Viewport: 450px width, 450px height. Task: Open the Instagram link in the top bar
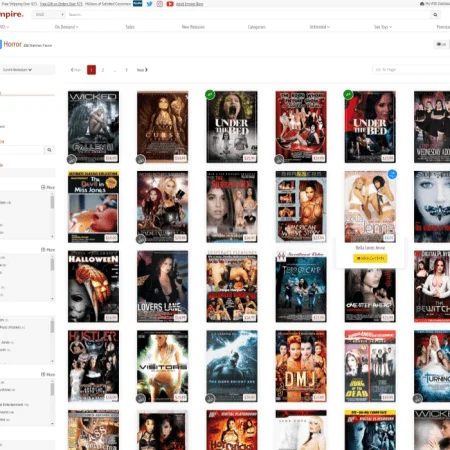click(160, 4)
